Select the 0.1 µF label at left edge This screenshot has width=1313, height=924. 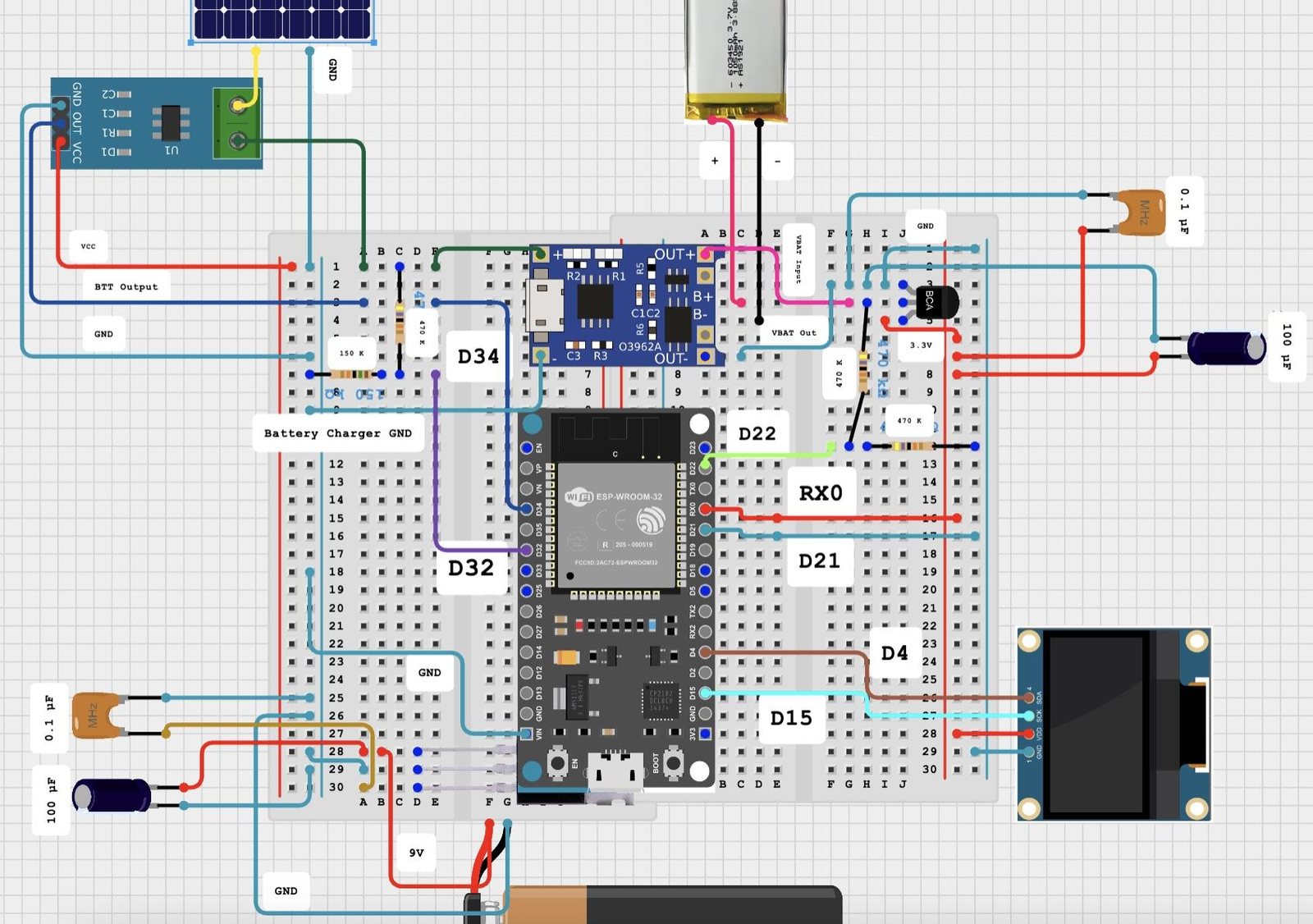click(49, 718)
